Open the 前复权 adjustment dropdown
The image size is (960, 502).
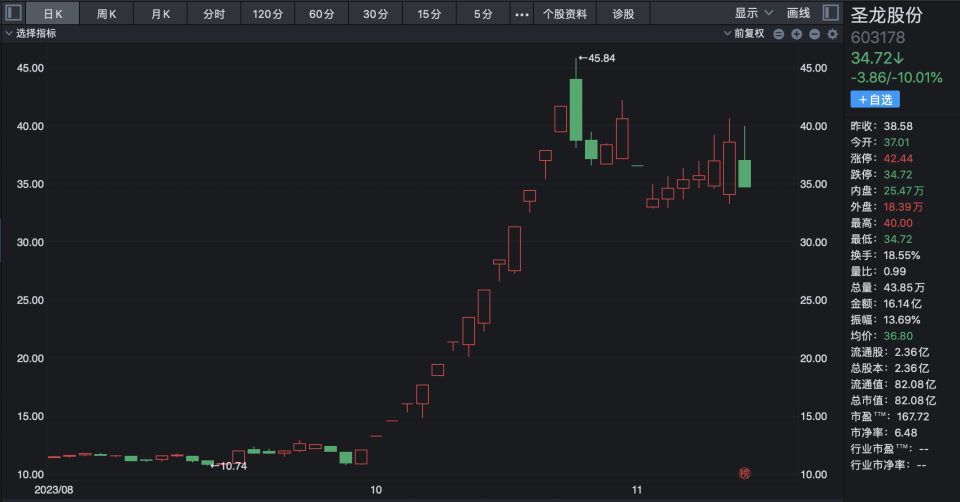pos(744,34)
